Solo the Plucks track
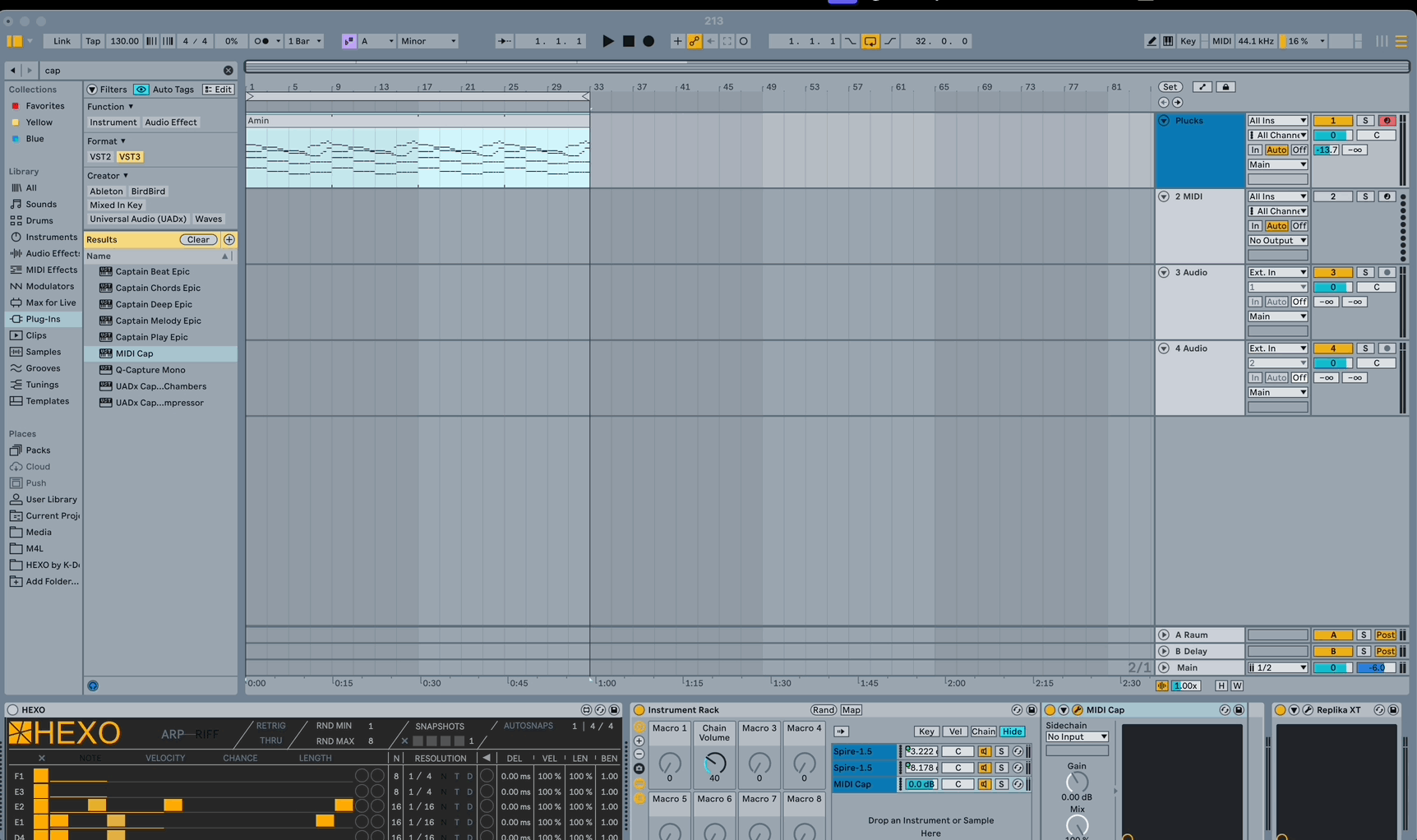 click(1365, 121)
